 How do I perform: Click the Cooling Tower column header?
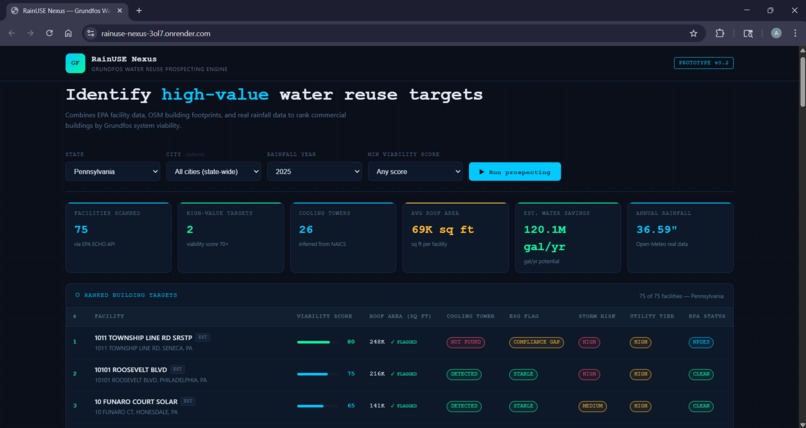click(x=470, y=317)
